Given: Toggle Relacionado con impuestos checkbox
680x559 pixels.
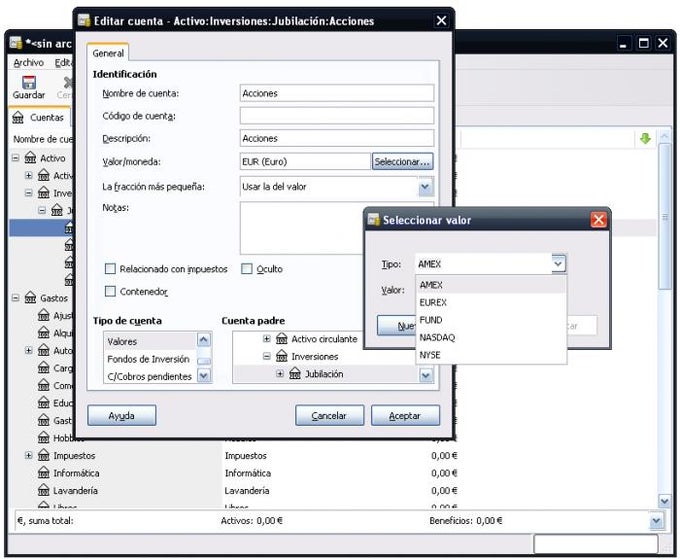Looking at the screenshot, I should click(x=110, y=269).
